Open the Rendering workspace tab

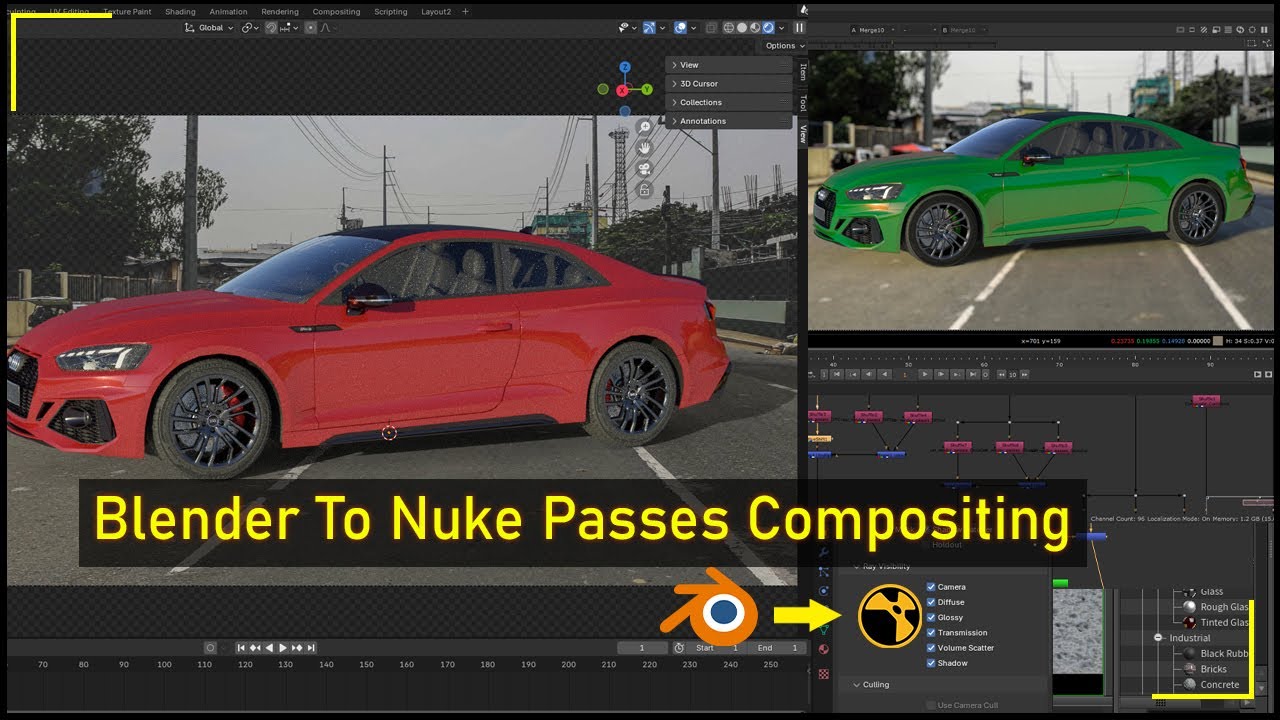coord(280,12)
